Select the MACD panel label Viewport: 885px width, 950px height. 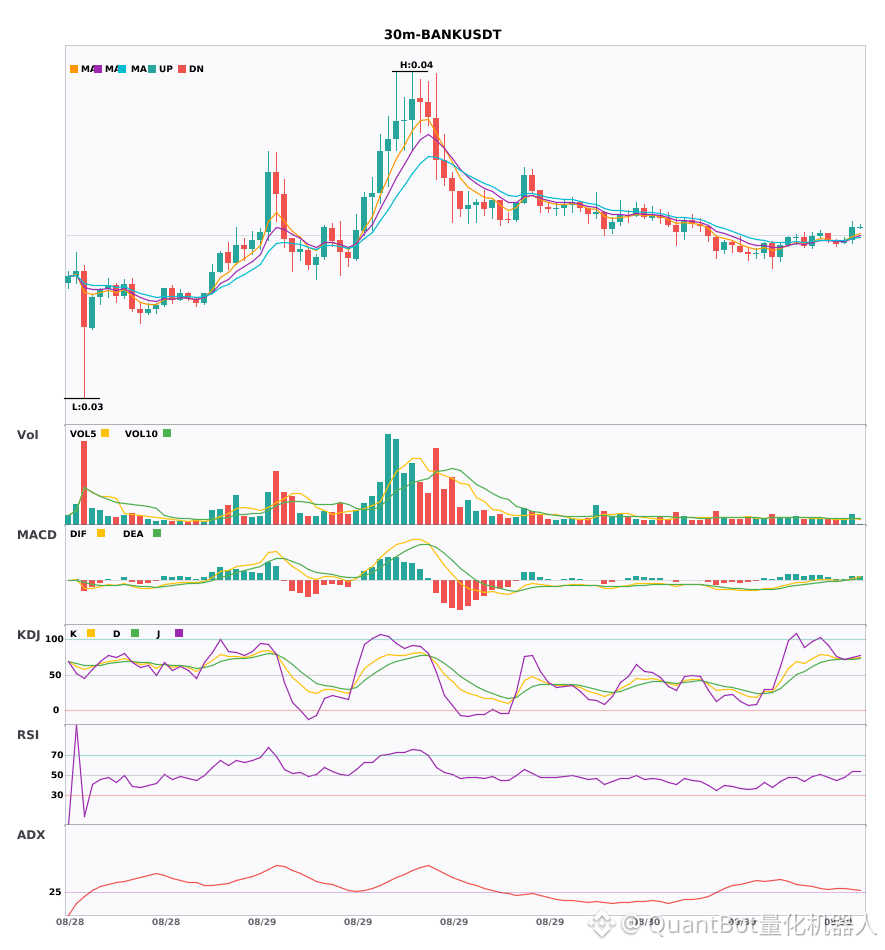pos(36,535)
